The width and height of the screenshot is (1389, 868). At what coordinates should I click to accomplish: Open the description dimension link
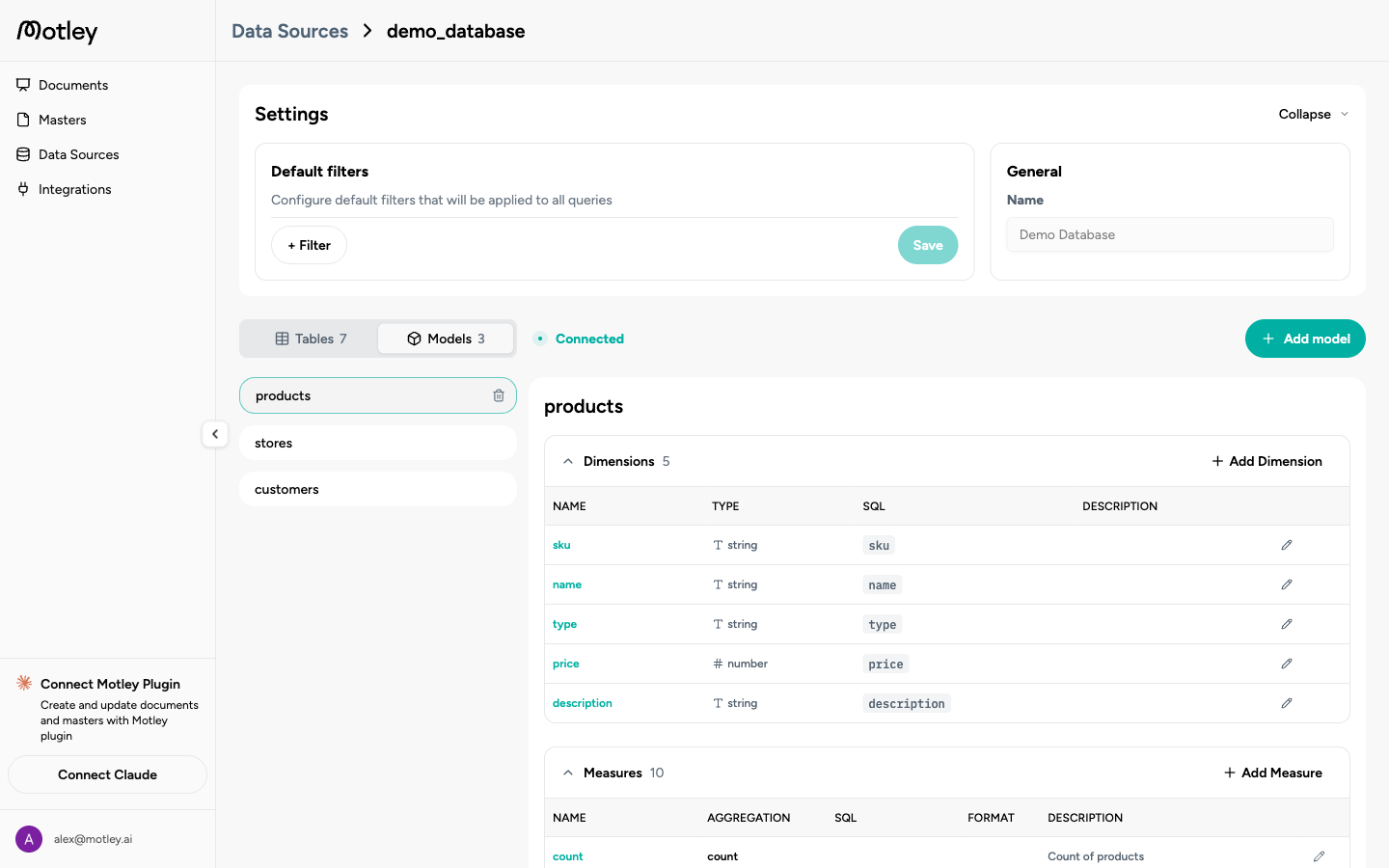tap(583, 703)
